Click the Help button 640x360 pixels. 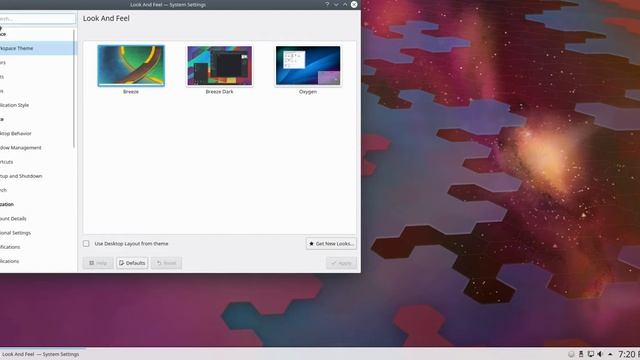click(98, 263)
